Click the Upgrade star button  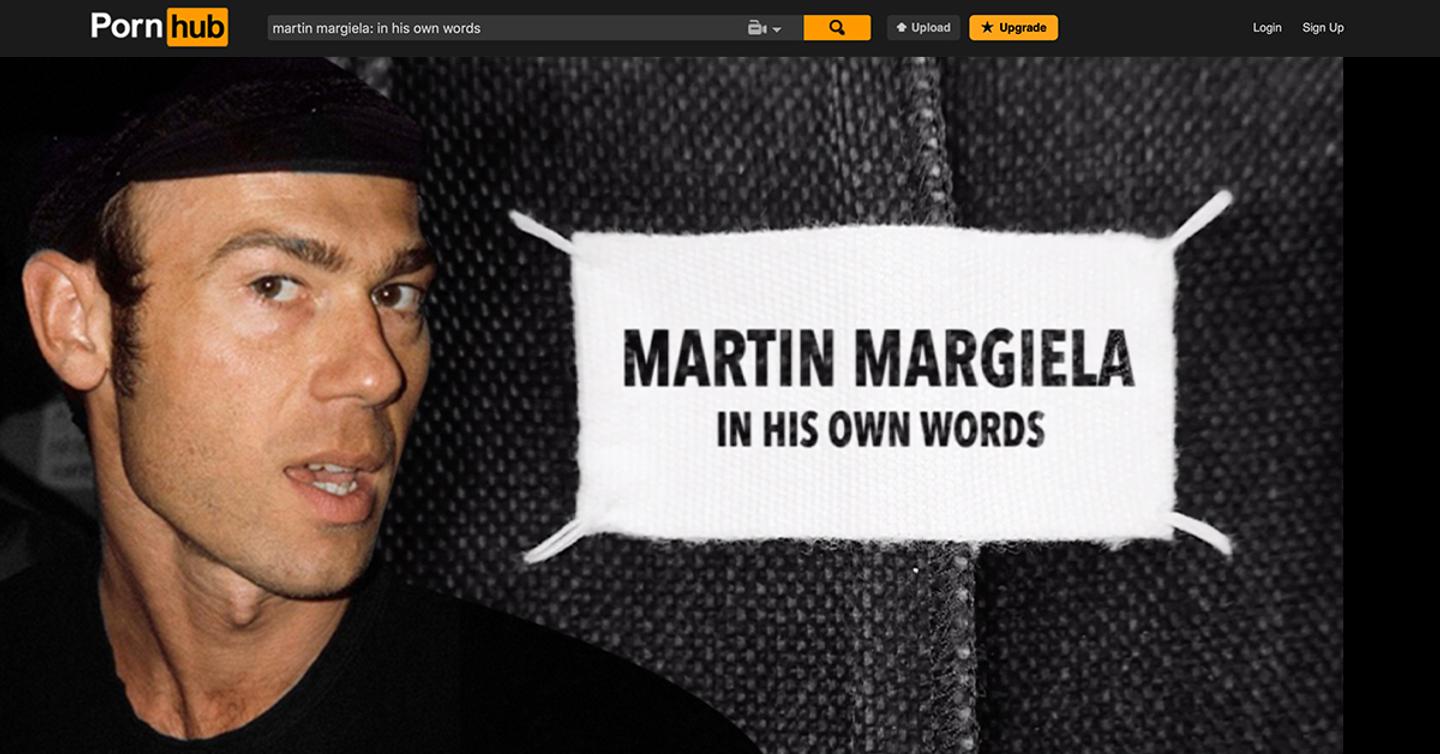1013,28
